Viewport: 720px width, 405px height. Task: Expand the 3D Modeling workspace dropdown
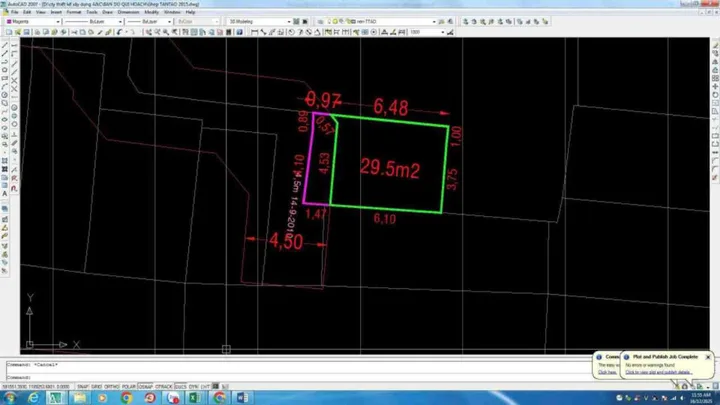[259, 22]
